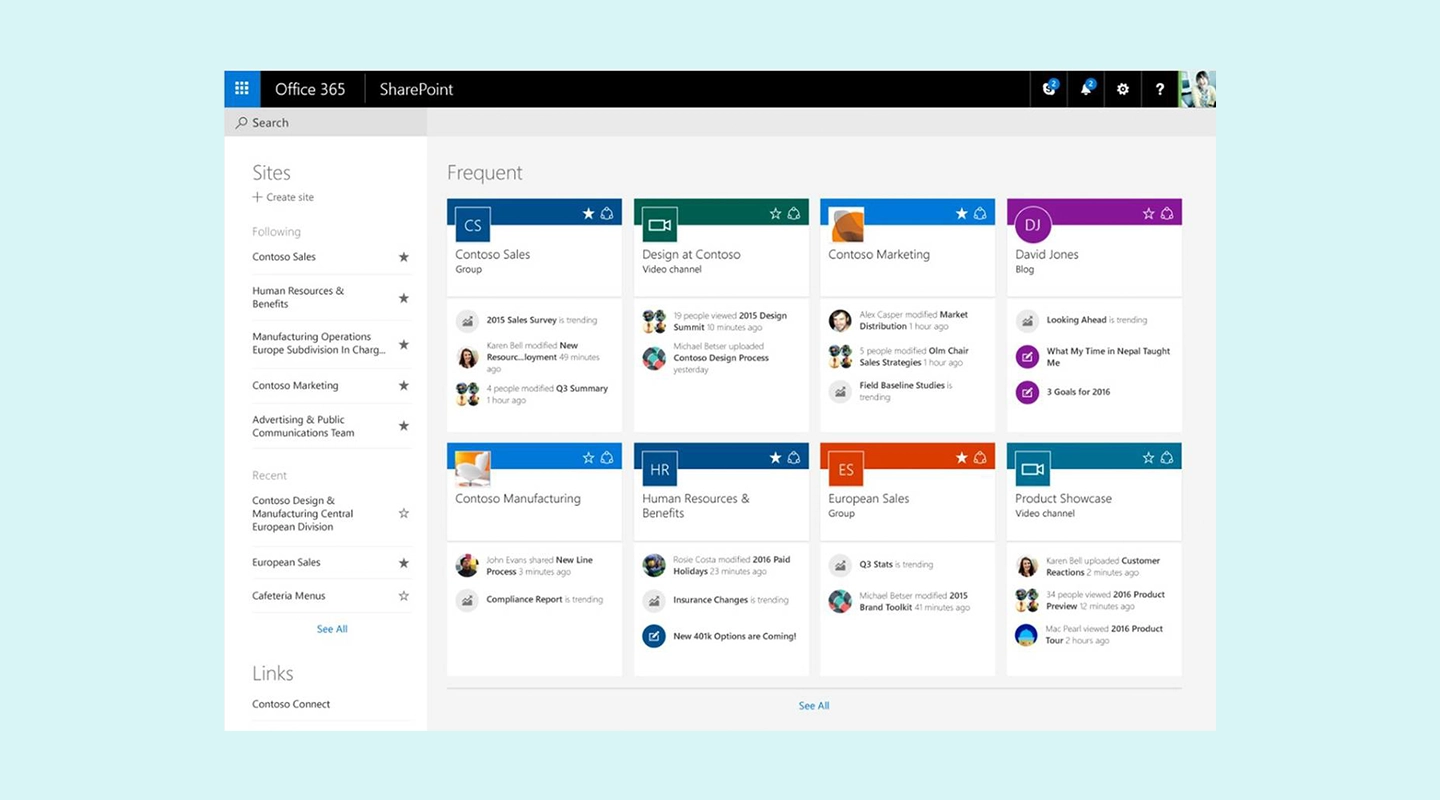Viewport: 1440px width, 800px height.
Task: Toggle star next to Contoso Marketing sidebar item
Action: pos(404,385)
